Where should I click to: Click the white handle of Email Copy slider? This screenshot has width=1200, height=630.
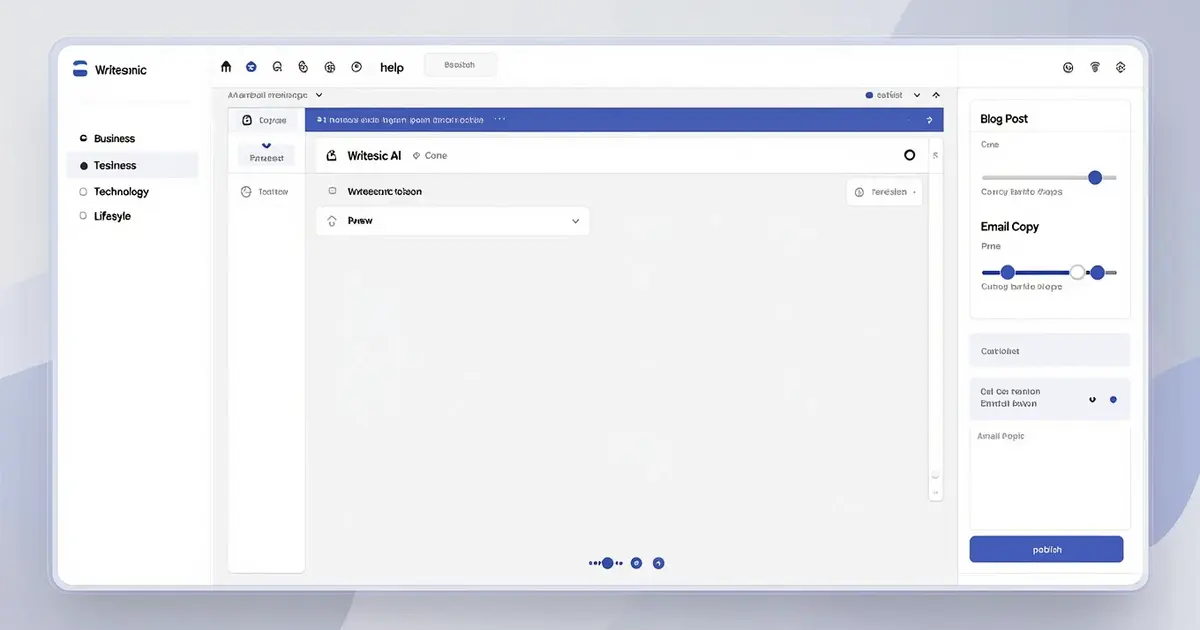pos(1077,272)
